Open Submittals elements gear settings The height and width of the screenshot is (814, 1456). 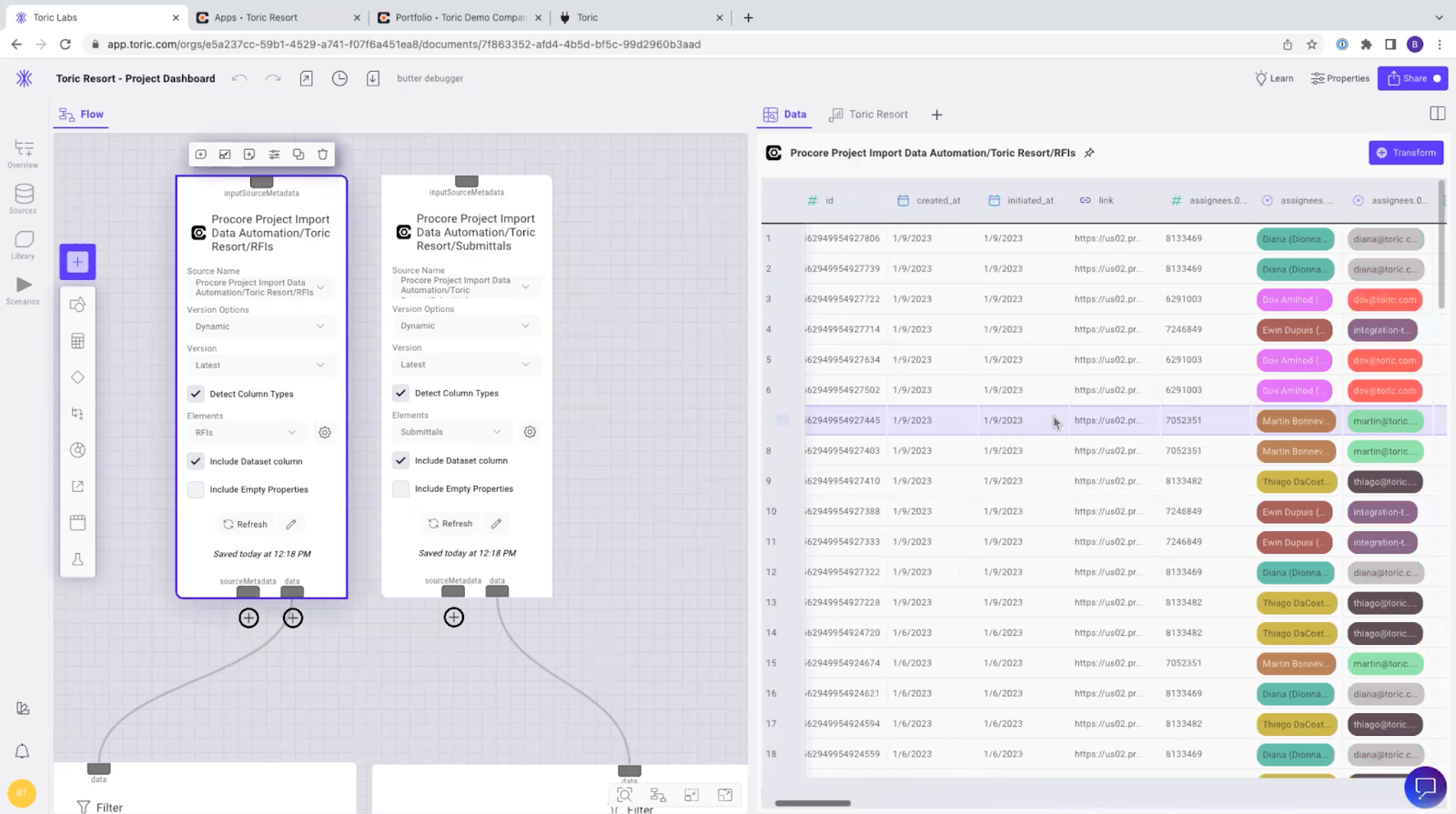530,432
